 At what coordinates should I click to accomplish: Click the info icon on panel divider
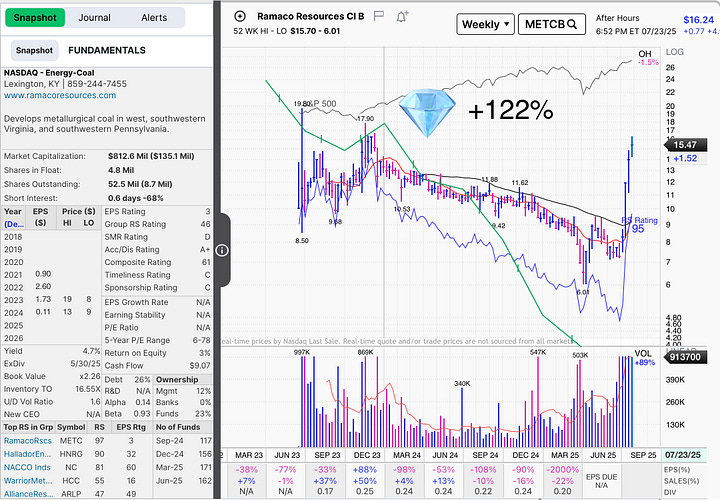pyautogui.click(x=222, y=250)
